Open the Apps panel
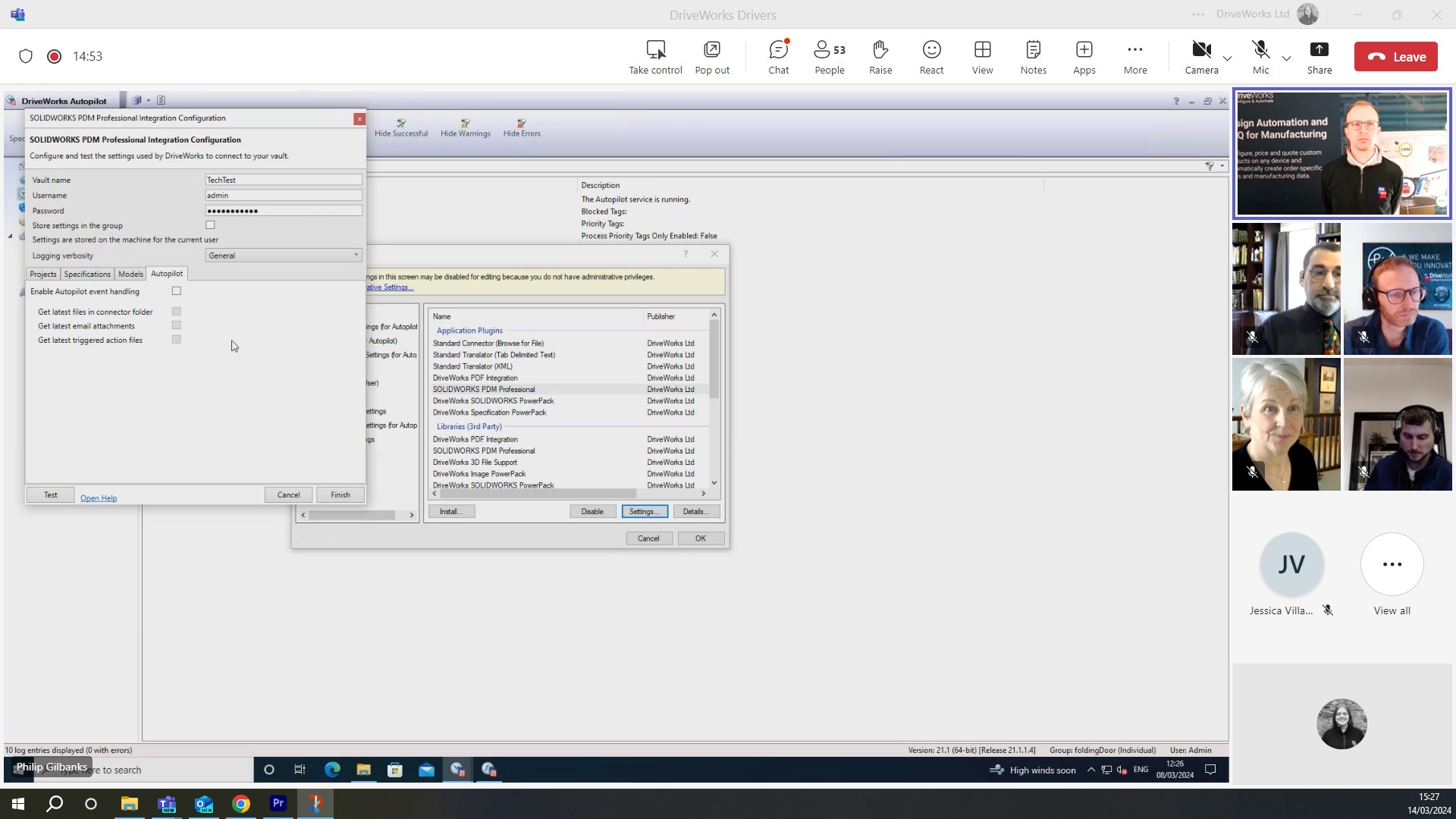The height and width of the screenshot is (819, 1456). click(1084, 57)
